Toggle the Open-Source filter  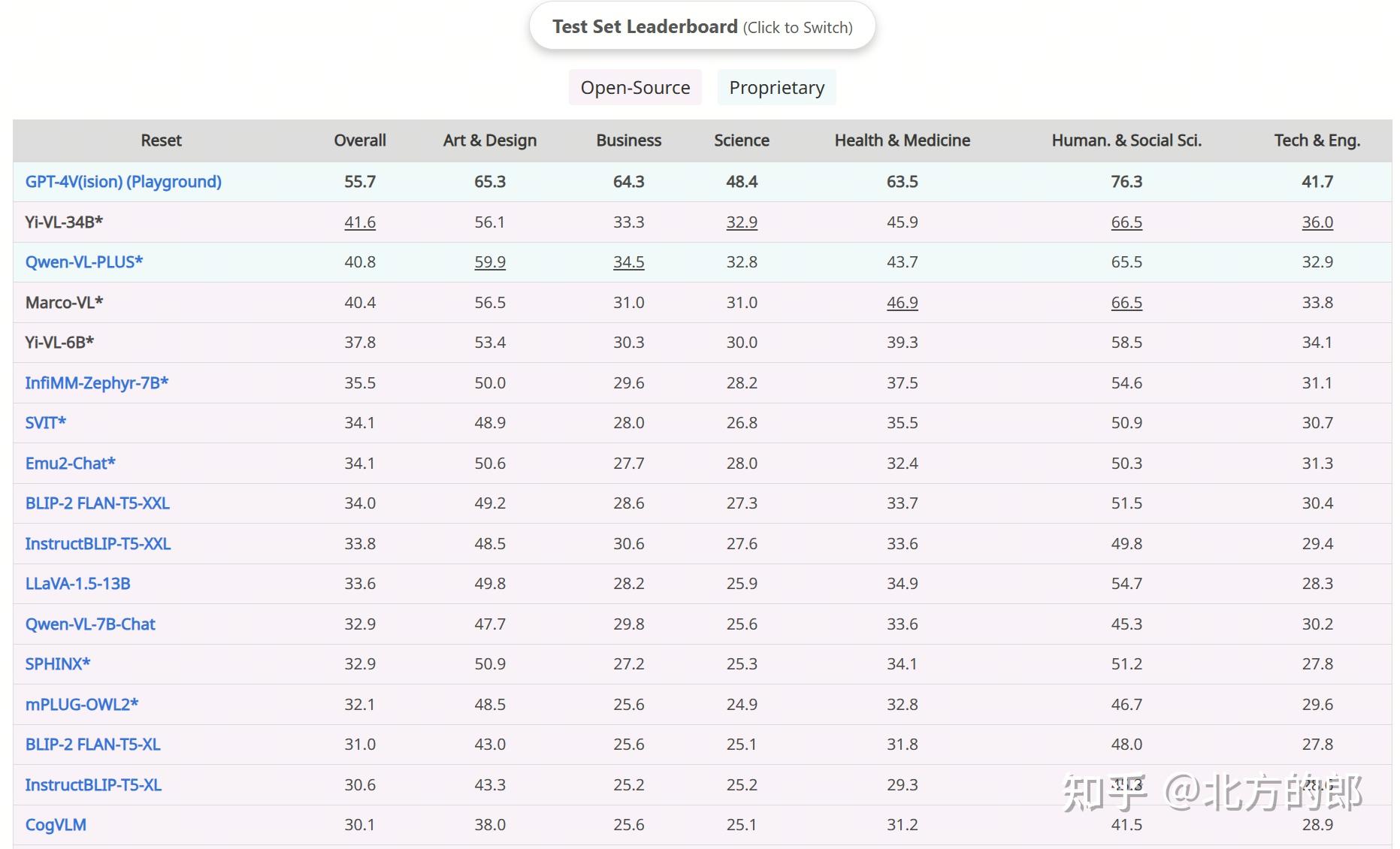coord(635,88)
